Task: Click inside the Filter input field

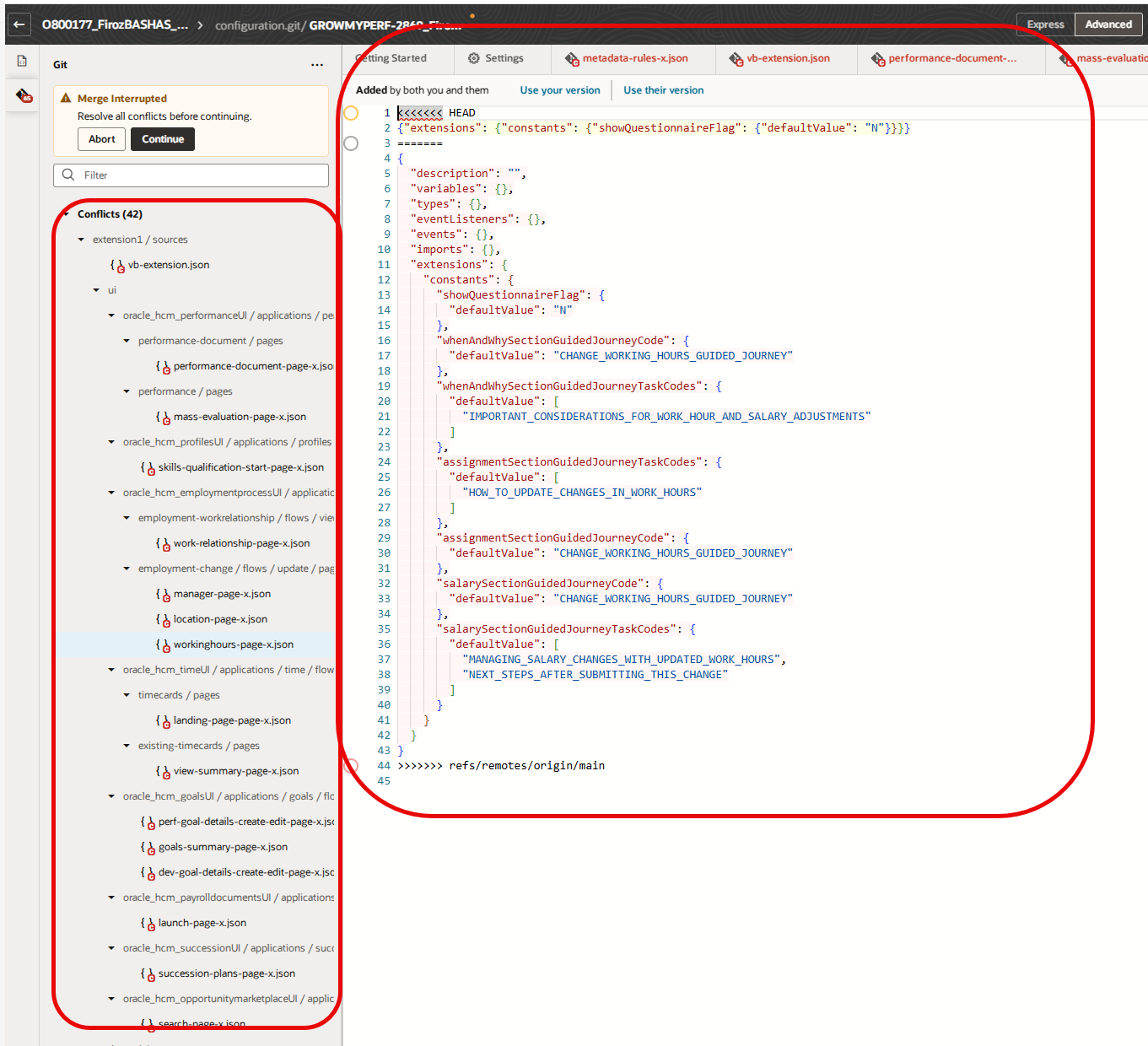Action: pos(194,175)
